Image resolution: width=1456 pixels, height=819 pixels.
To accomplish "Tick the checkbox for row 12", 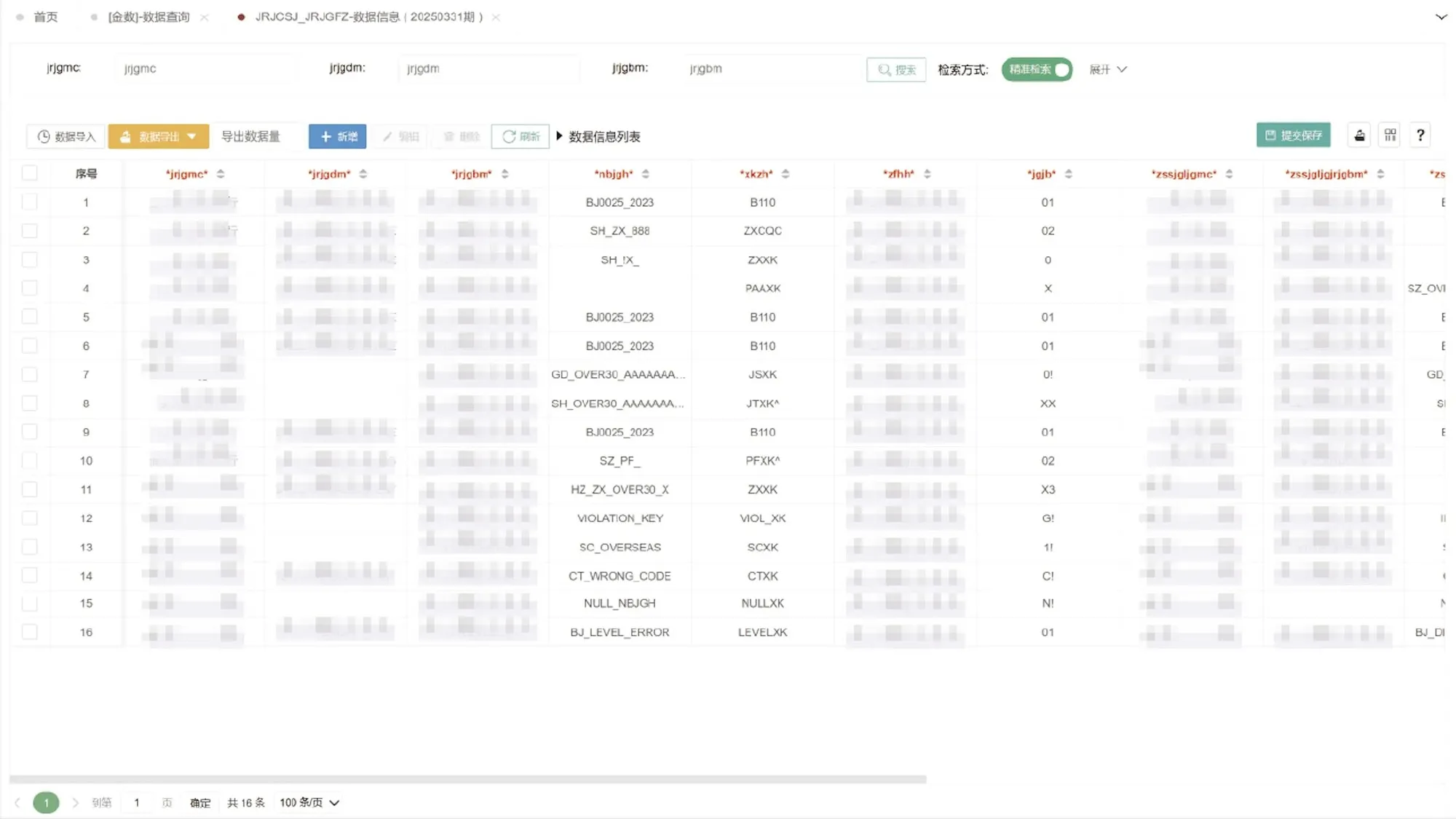I will [30, 518].
